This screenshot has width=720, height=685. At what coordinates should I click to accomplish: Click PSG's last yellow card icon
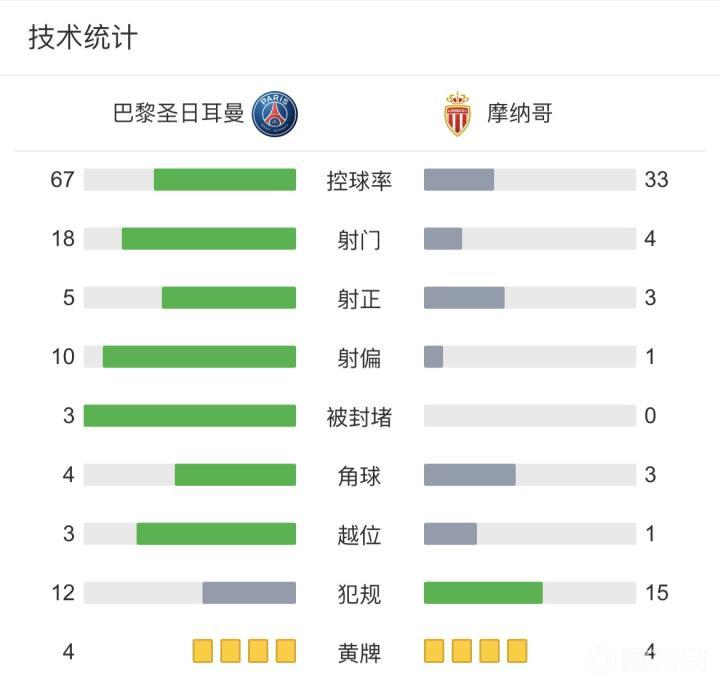click(286, 652)
